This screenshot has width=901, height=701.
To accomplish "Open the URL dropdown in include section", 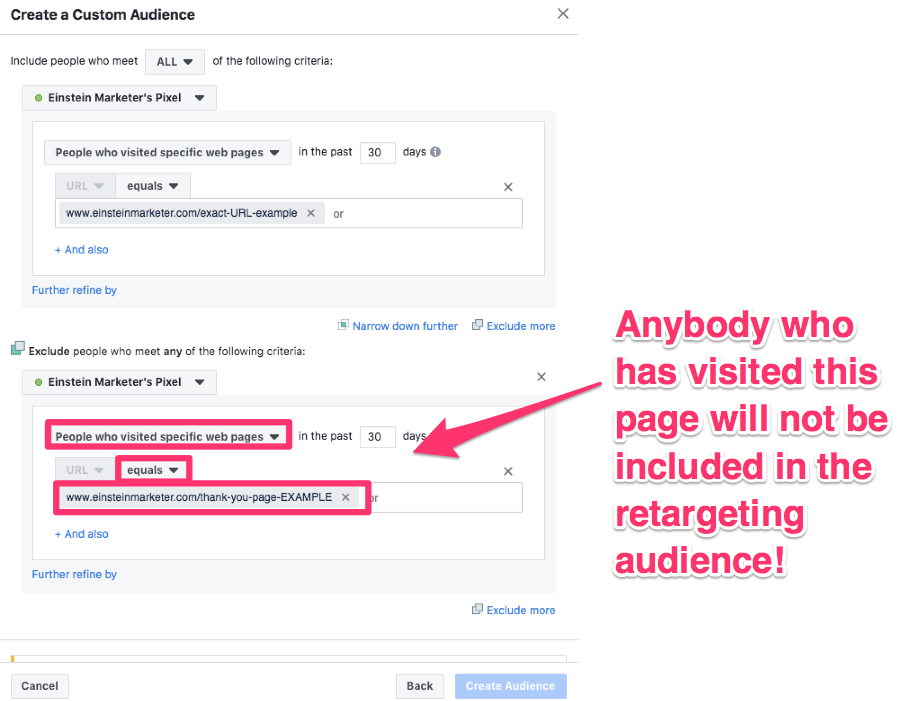I will tap(85, 186).
